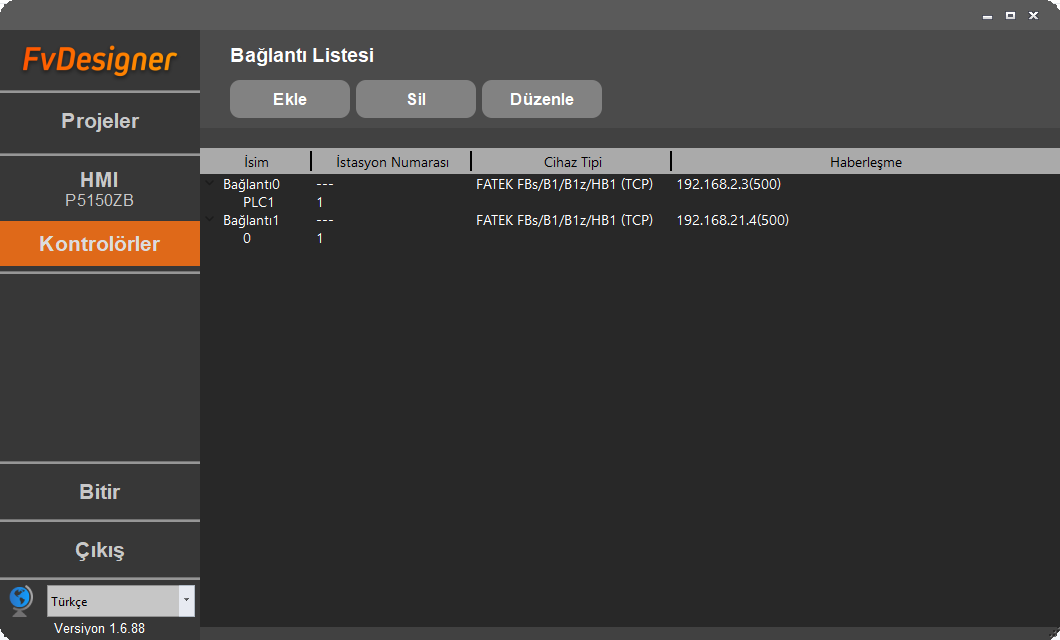The image size is (1060, 640).
Task: Click the Sil button
Action: click(x=416, y=99)
